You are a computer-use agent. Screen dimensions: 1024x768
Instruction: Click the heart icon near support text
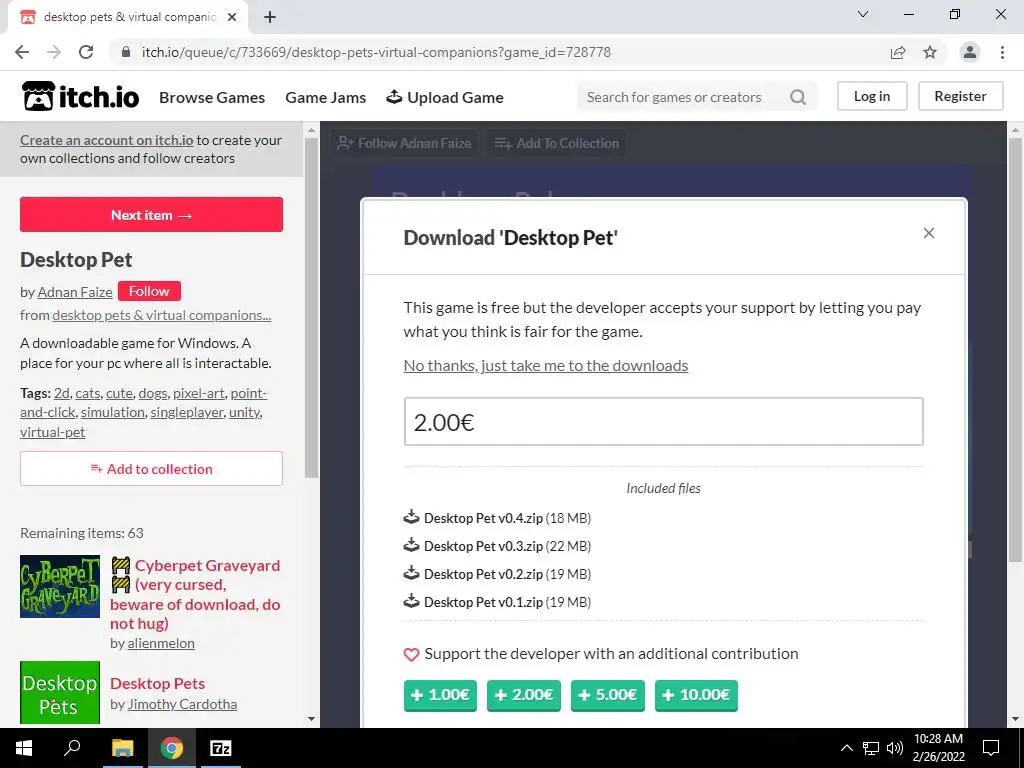click(x=411, y=654)
